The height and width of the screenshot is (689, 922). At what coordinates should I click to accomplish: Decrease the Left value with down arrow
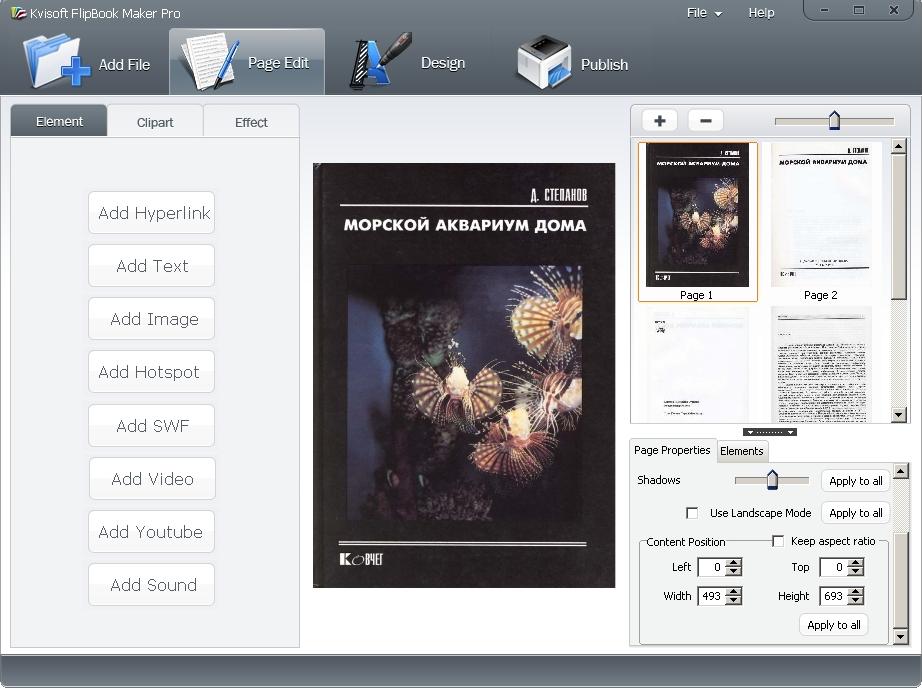coord(733,572)
